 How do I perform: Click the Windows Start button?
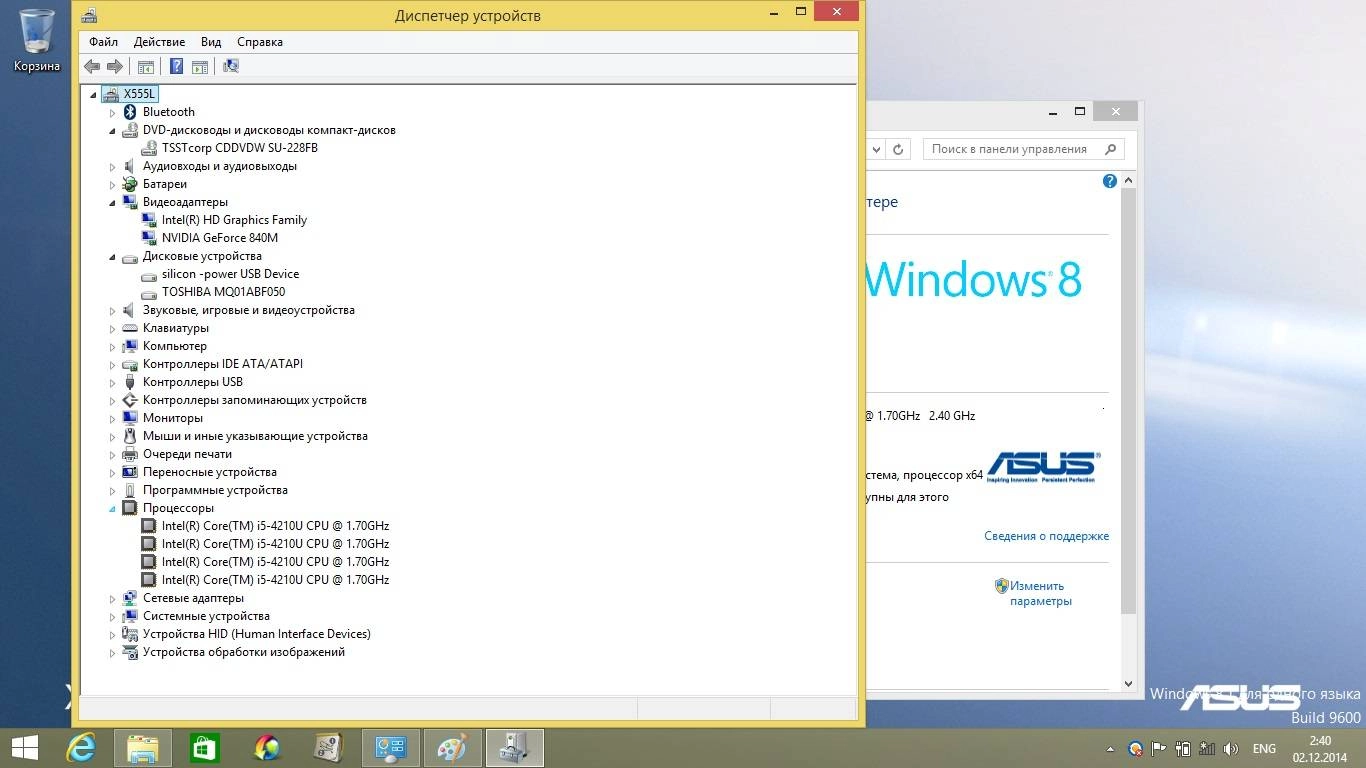24,748
